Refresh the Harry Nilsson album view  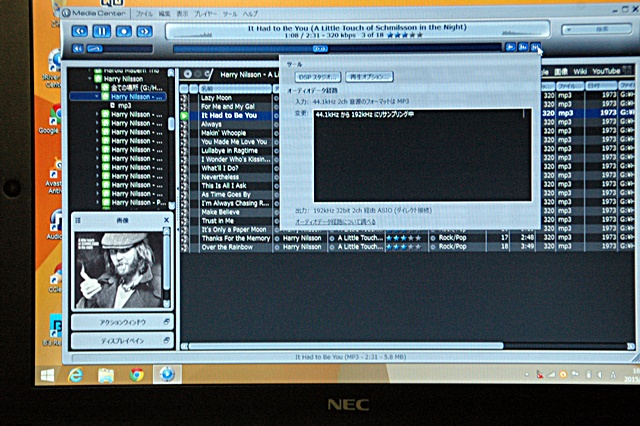tap(208, 74)
